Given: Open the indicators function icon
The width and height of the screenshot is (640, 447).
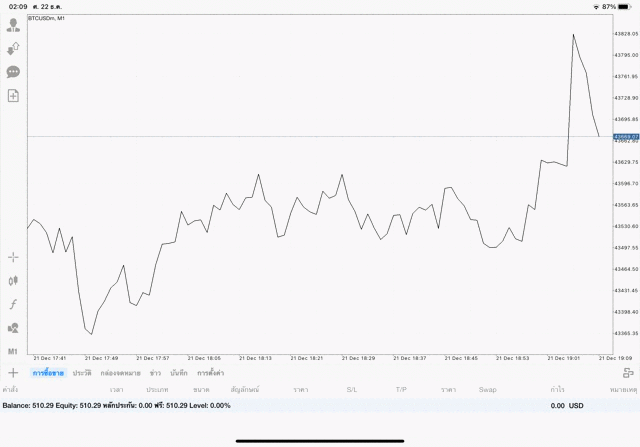Looking at the screenshot, I should pyautogui.click(x=14, y=304).
